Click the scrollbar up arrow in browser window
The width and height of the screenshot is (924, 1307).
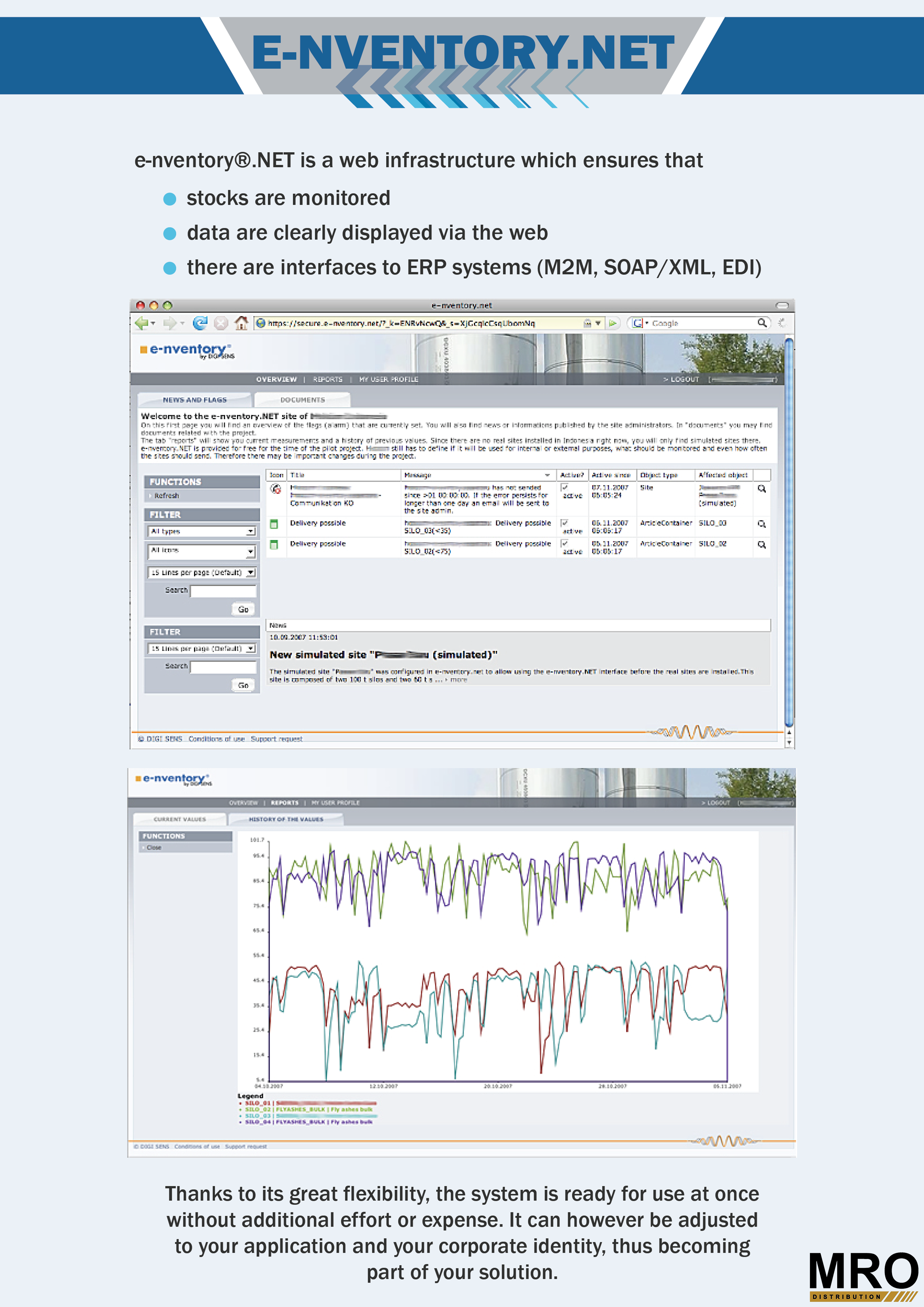tap(789, 732)
